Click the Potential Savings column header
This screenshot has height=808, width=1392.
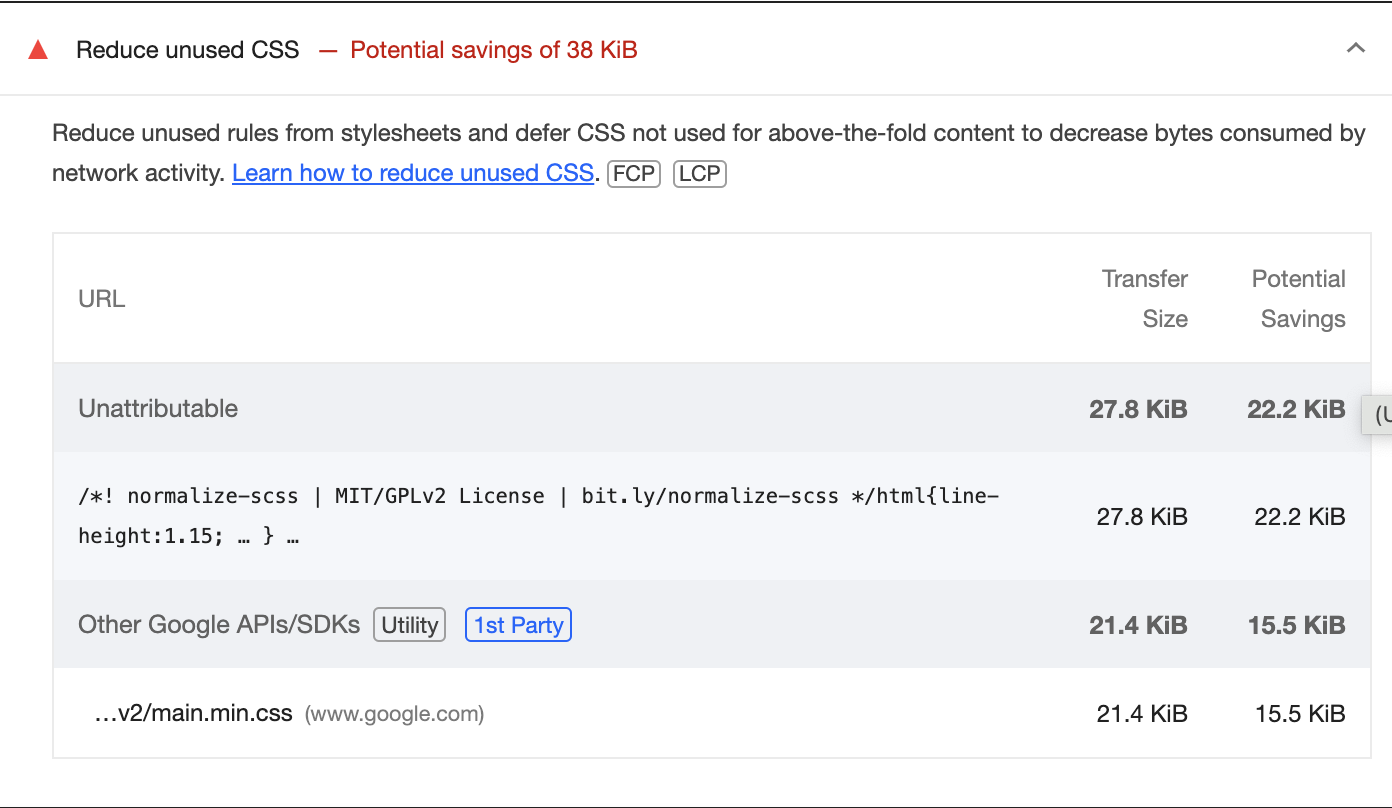[x=1298, y=299]
